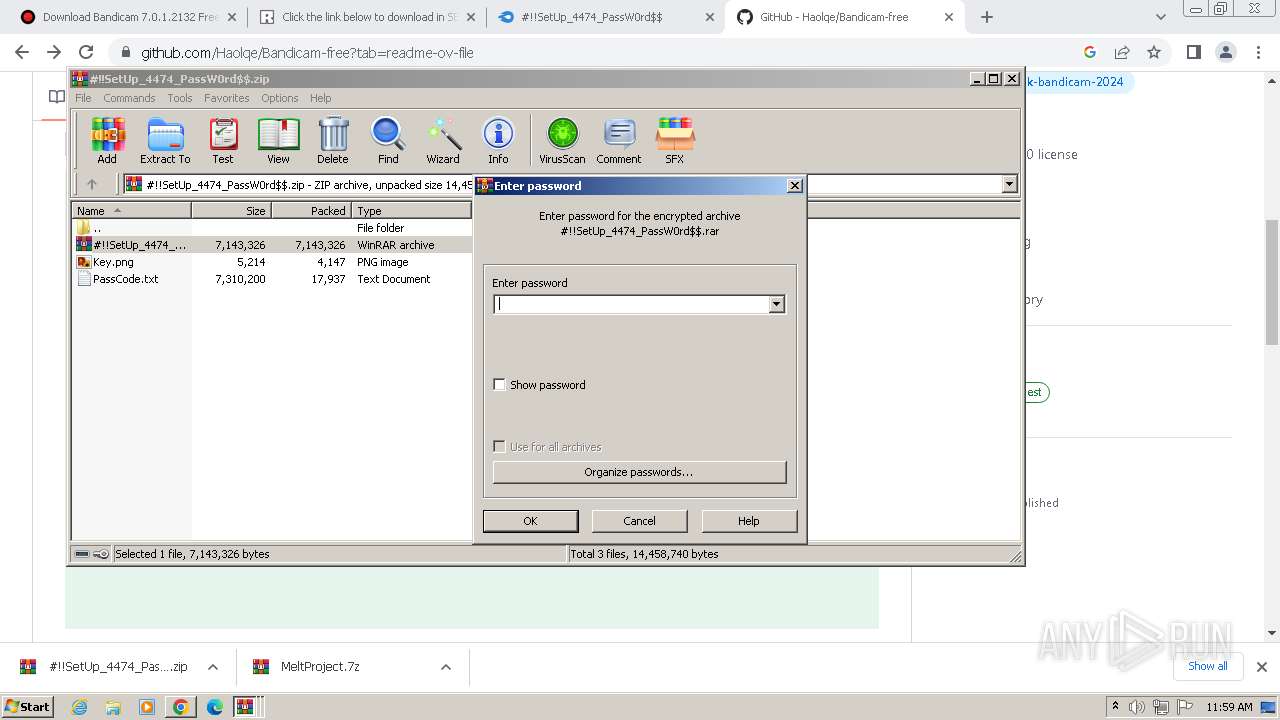Click the volume icon in system tray
This screenshot has height=720, width=1280.
coord(1137,707)
